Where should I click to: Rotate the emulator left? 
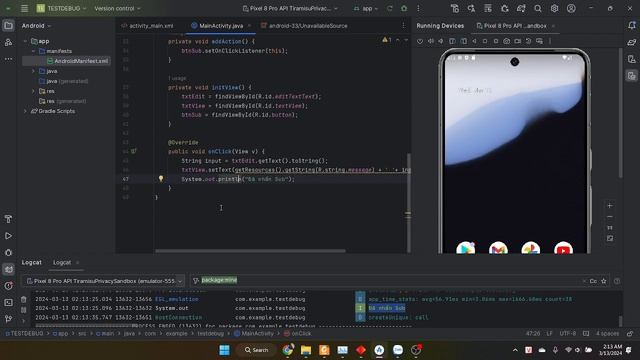click(x=452, y=41)
